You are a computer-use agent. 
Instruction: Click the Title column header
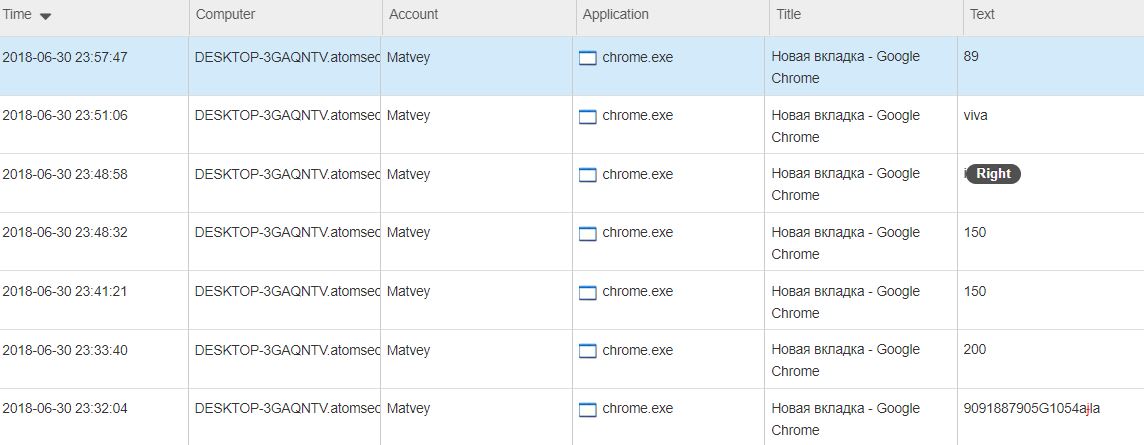tap(788, 15)
